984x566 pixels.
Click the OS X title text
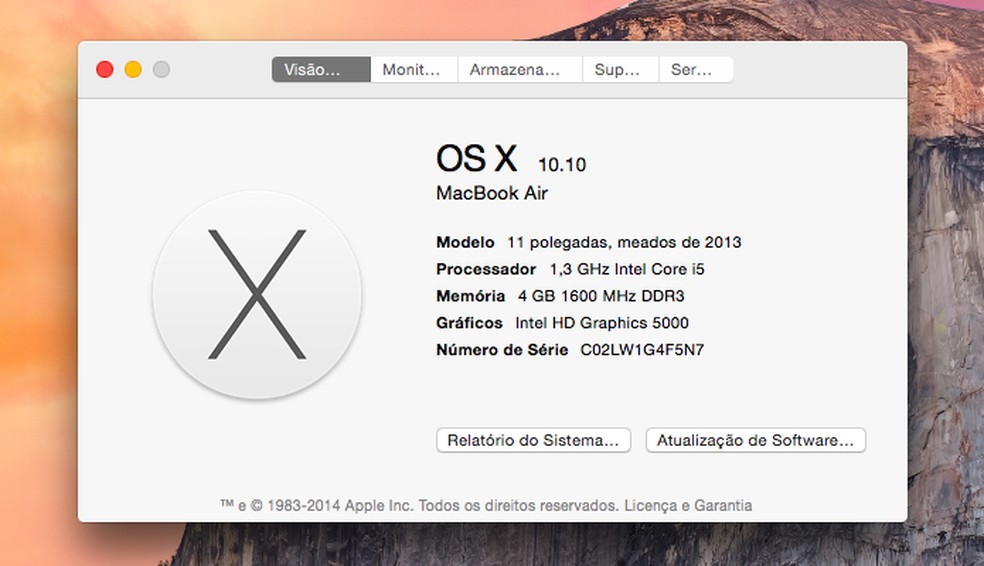pos(477,158)
